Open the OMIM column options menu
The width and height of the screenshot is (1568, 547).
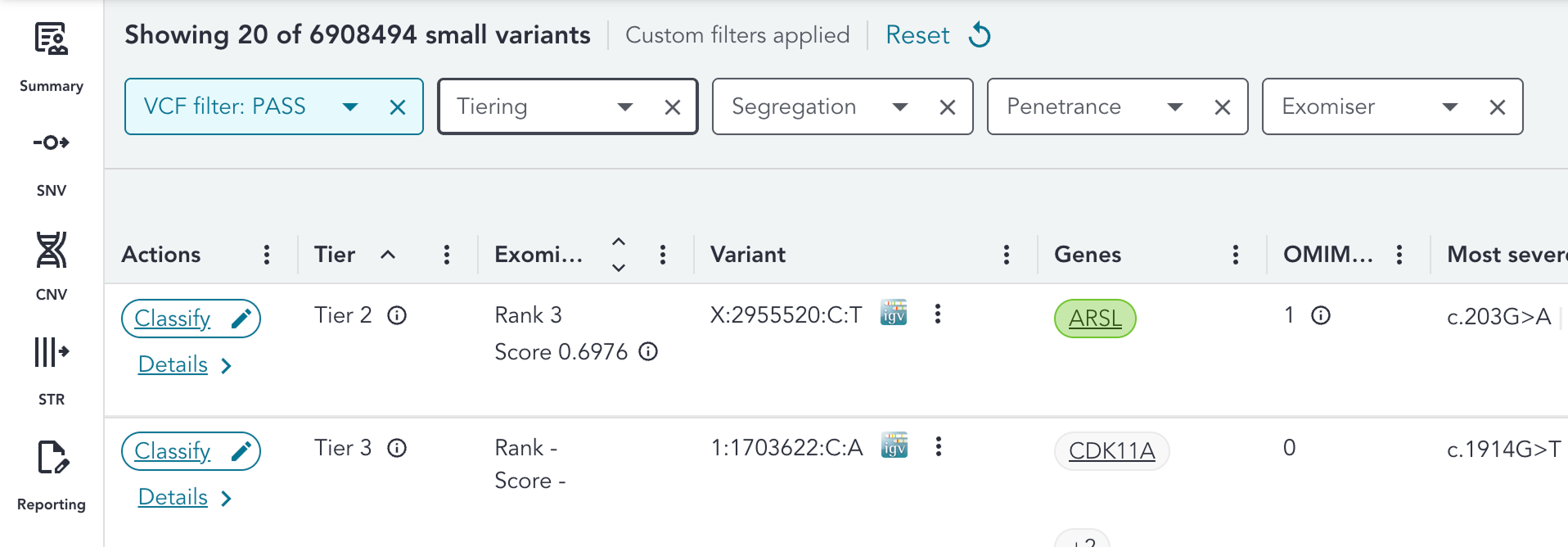tap(1399, 255)
